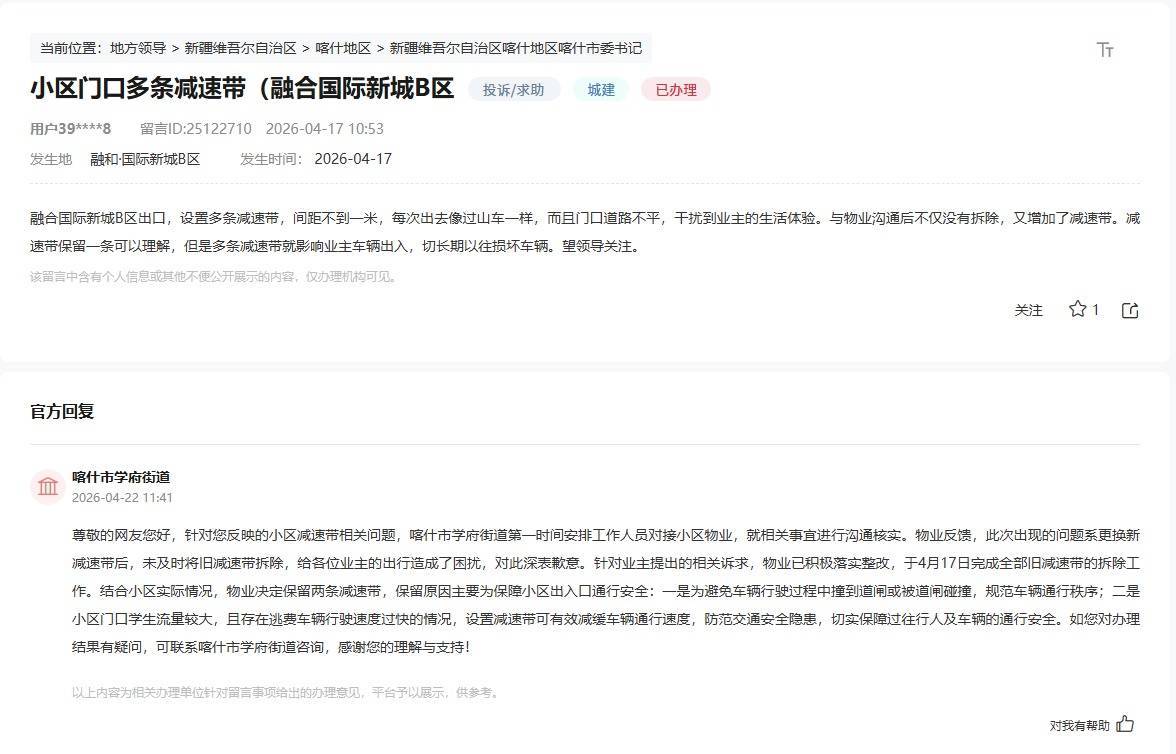Viewport: 1176px width, 754px height.
Task: Follow the post via 关注
Action: tap(1028, 310)
